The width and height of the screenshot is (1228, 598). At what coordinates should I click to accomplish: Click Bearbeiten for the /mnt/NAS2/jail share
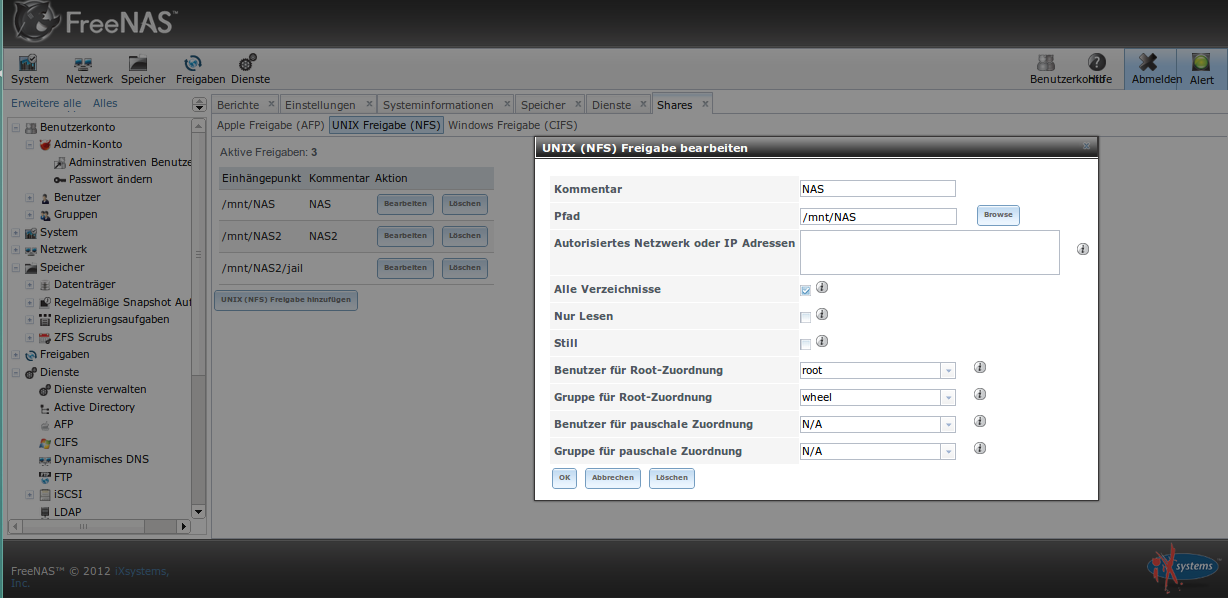coord(405,268)
